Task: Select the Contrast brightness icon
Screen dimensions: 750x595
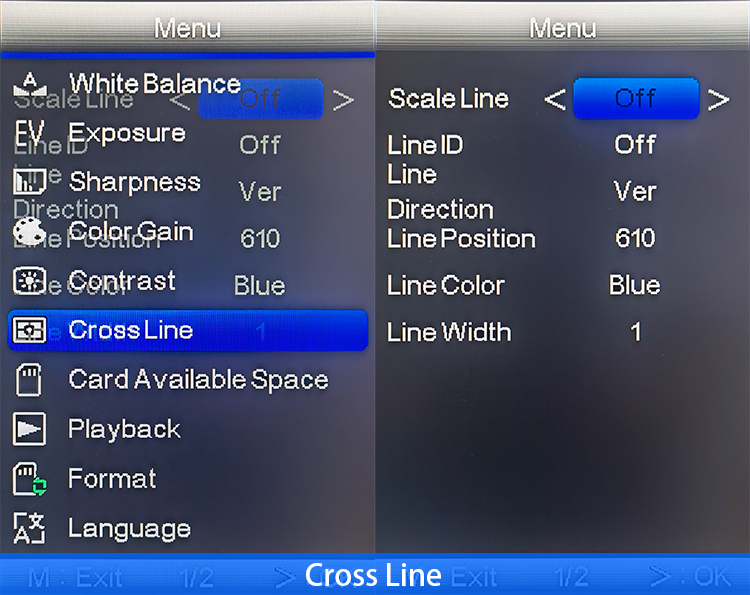Action: pos(30,280)
